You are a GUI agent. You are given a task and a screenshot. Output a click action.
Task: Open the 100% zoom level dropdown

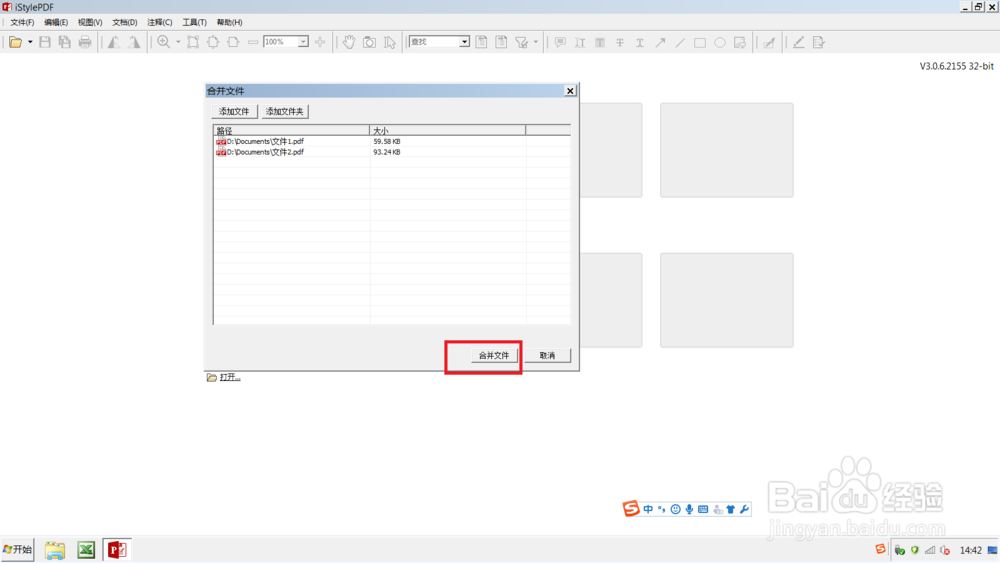click(304, 42)
